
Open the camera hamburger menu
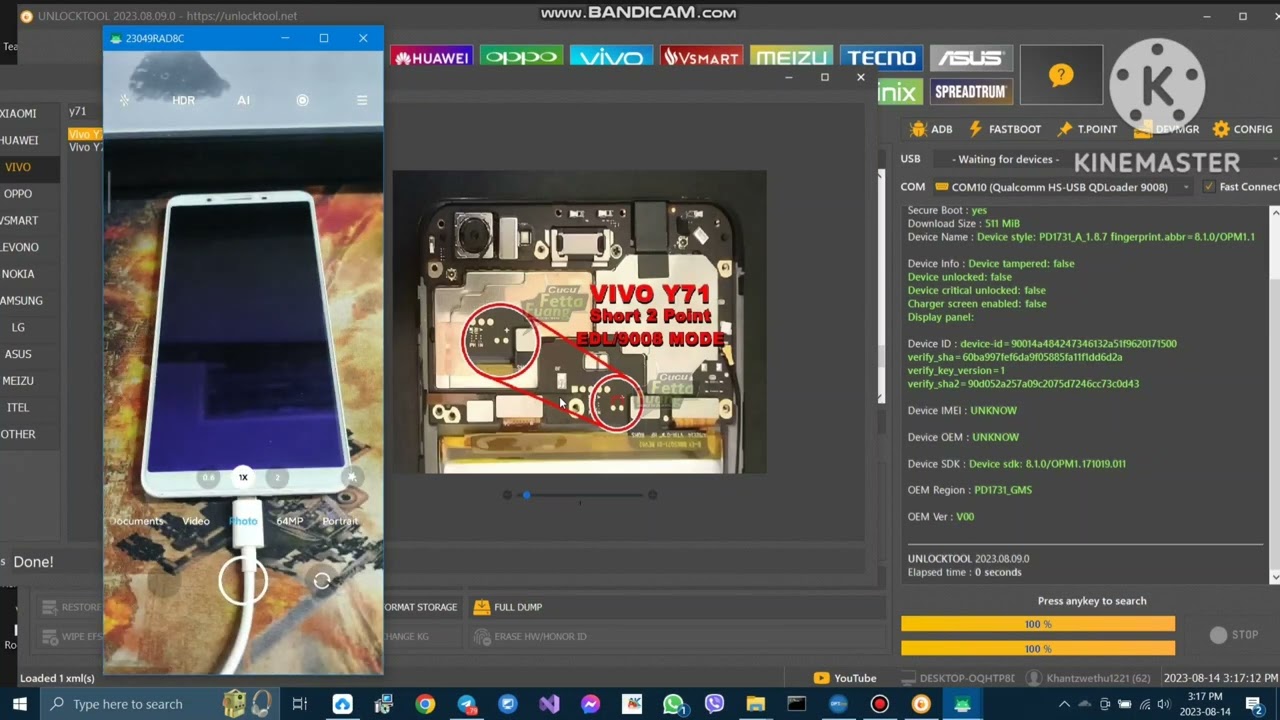pos(362,100)
